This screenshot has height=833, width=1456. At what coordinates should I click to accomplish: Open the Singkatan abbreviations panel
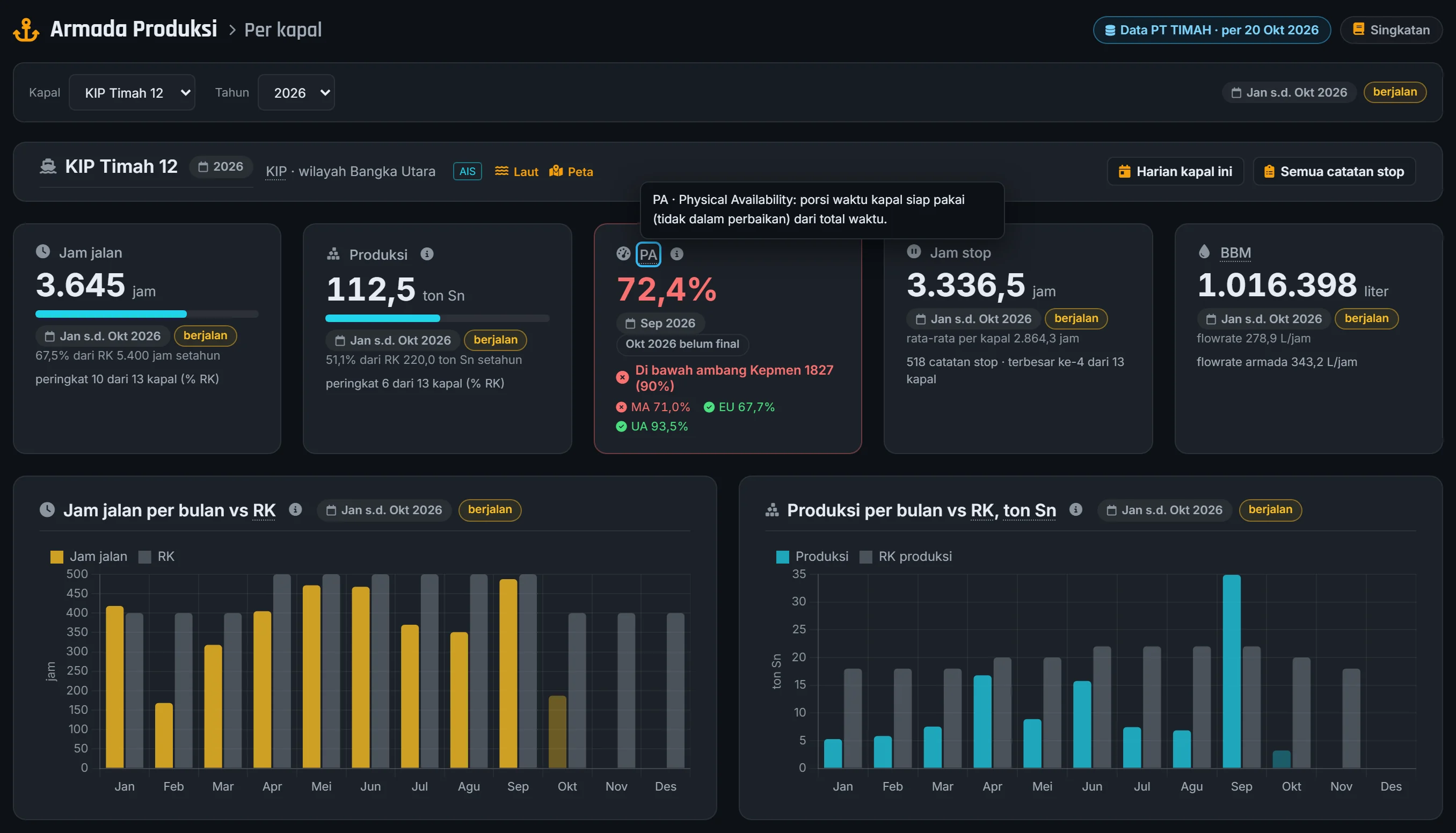[1391, 30]
